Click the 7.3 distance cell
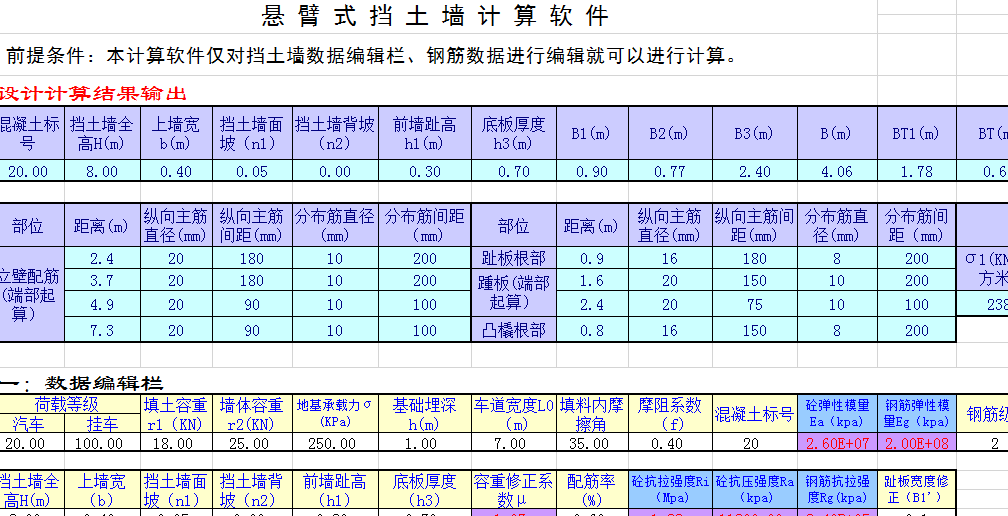Image resolution: width=1008 pixels, height=516 pixels. pyautogui.click(x=102, y=330)
